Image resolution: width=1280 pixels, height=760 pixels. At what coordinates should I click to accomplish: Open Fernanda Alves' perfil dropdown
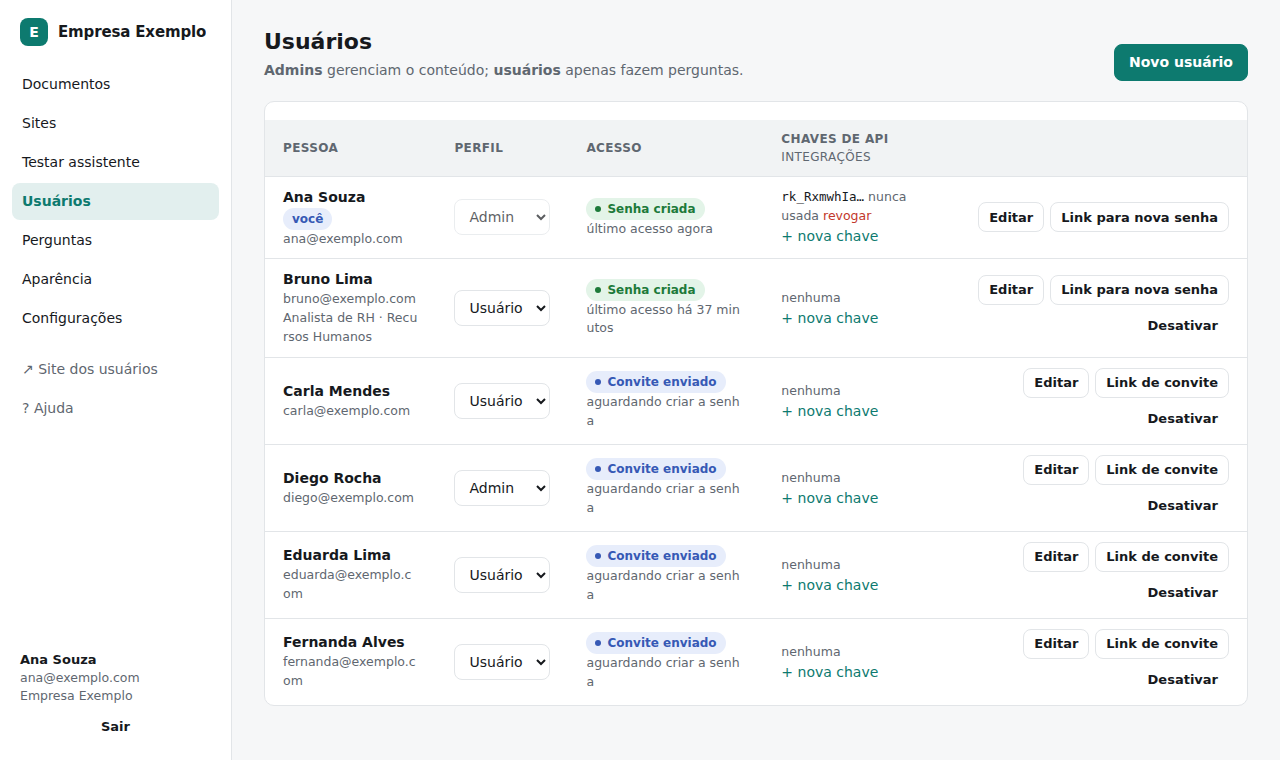[x=502, y=662]
